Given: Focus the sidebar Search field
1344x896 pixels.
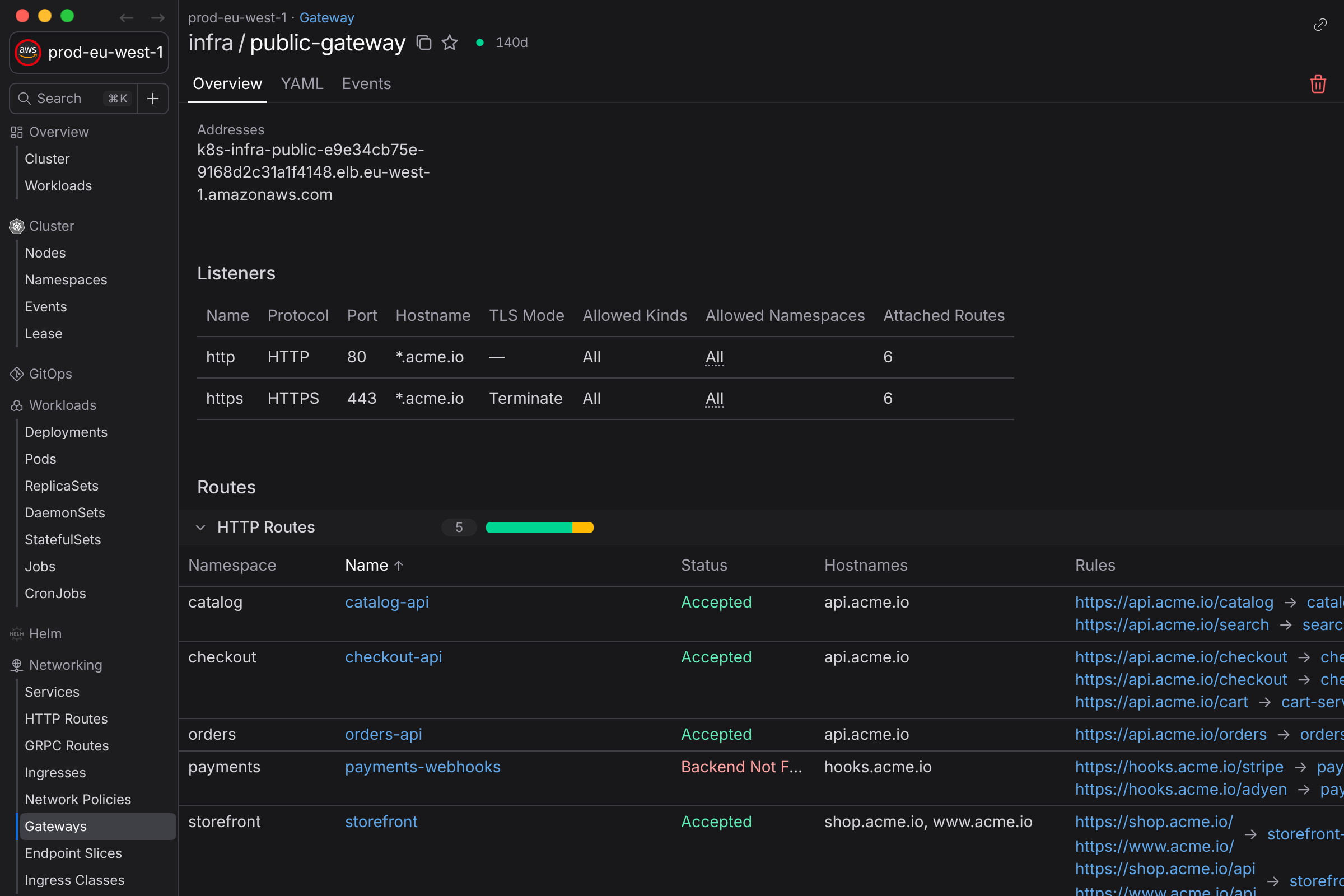Looking at the screenshot, I should [x=73, y=99].
